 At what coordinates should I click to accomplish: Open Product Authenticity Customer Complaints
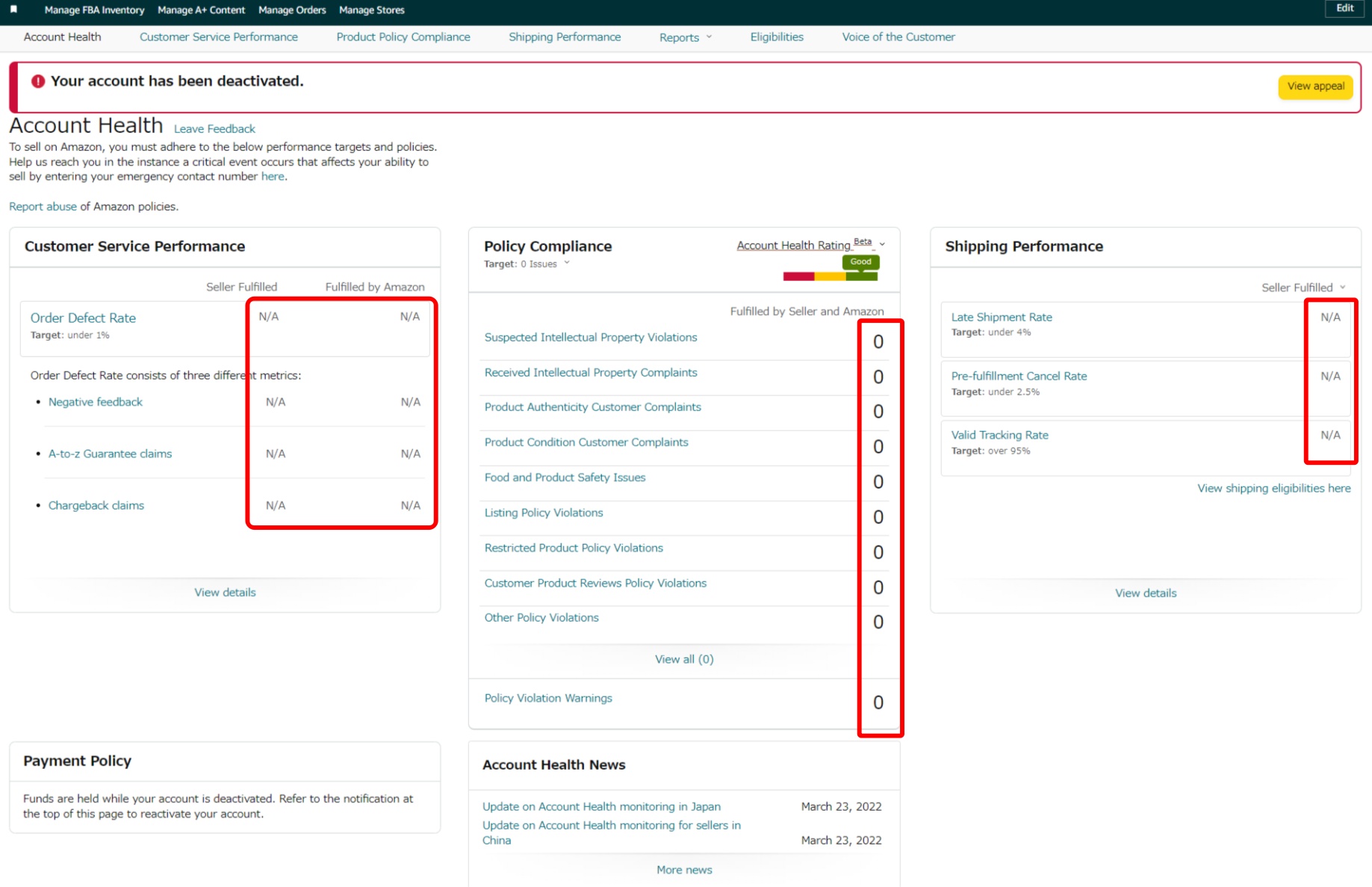click(x=592, y=407)
